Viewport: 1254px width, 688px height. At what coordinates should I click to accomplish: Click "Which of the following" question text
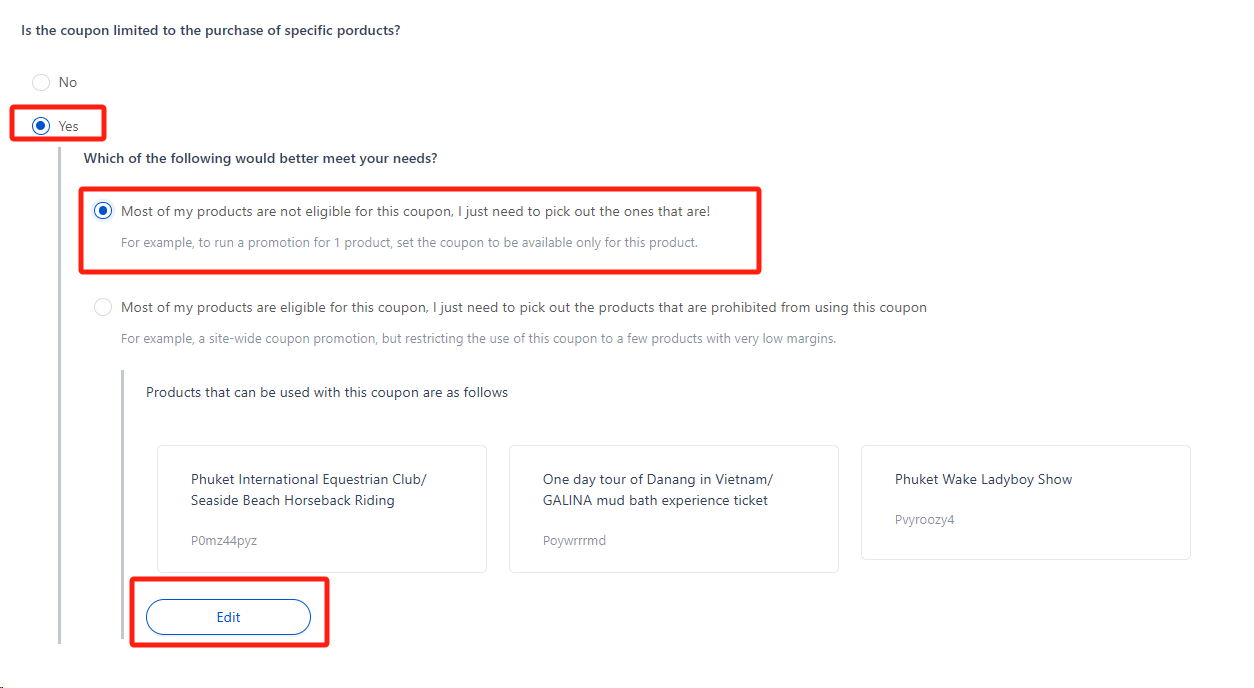pyautogui.click(x=260, y=158)
